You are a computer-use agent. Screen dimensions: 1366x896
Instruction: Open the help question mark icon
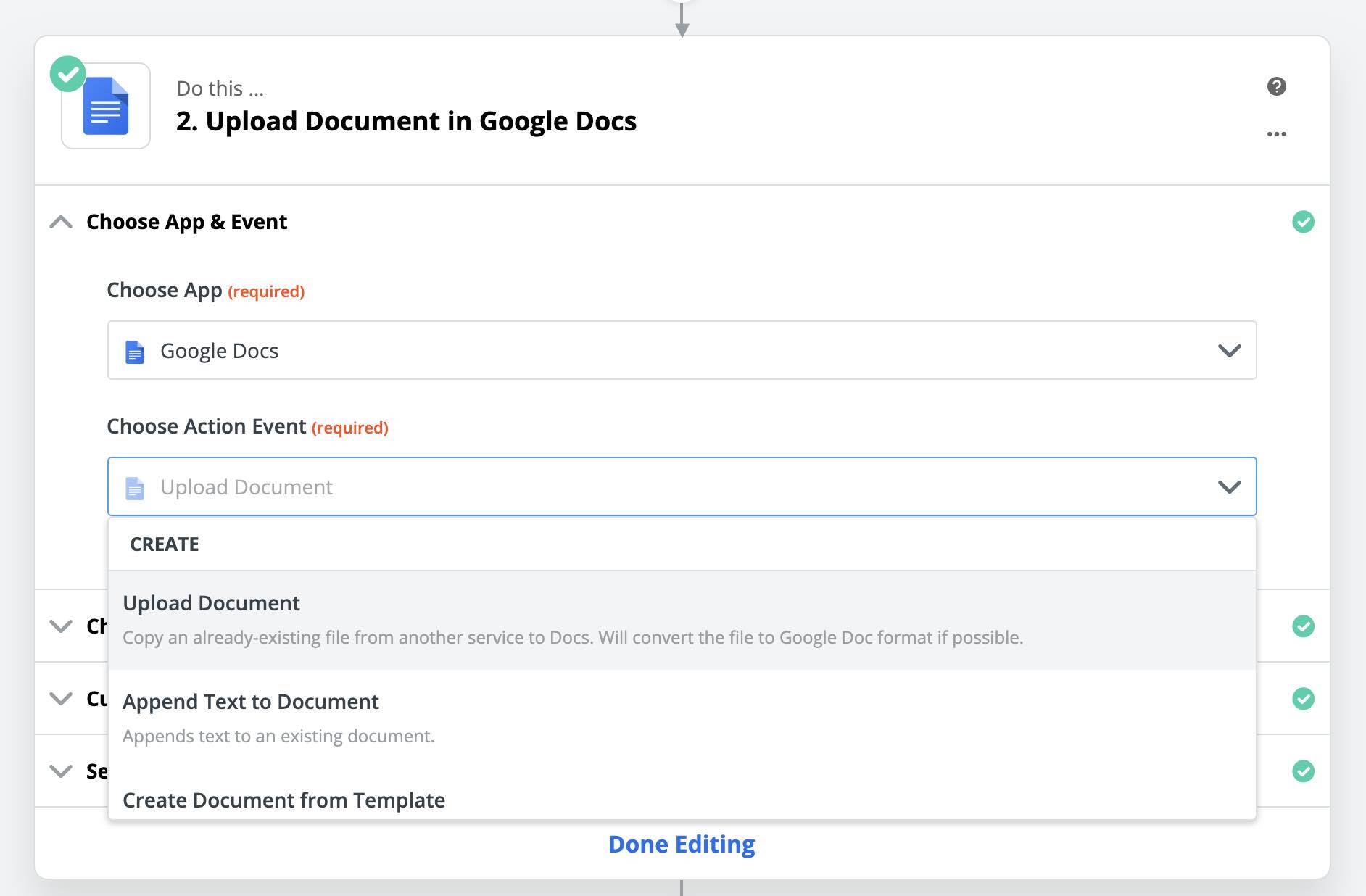click(1276, 86)
